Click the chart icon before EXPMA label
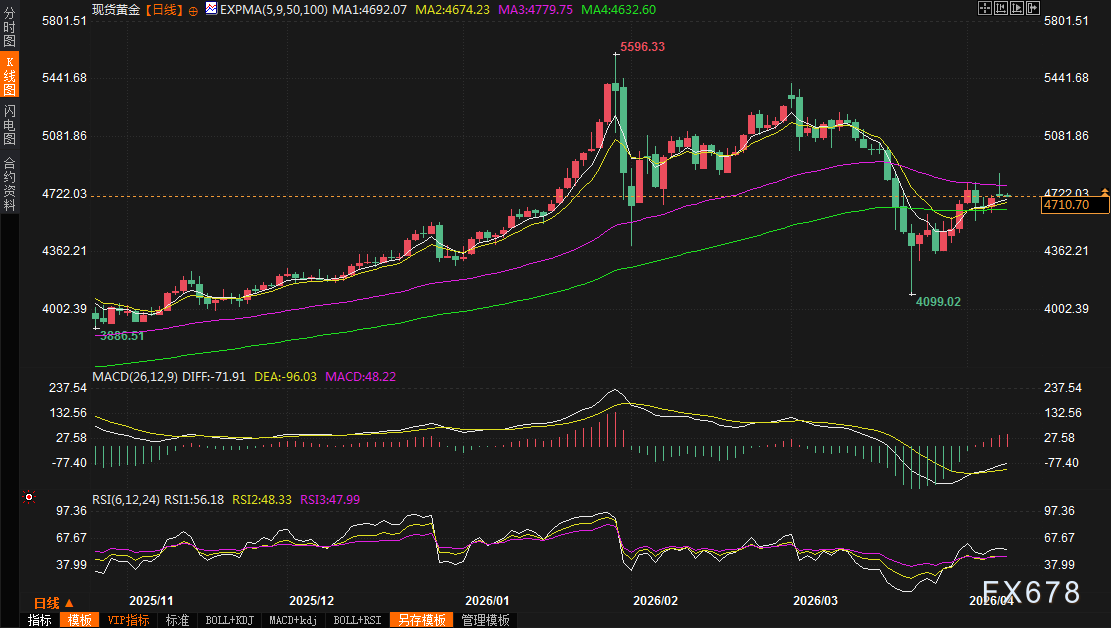Image resolution: width=1111 pixels, height=628 pixels. [211, 9]
